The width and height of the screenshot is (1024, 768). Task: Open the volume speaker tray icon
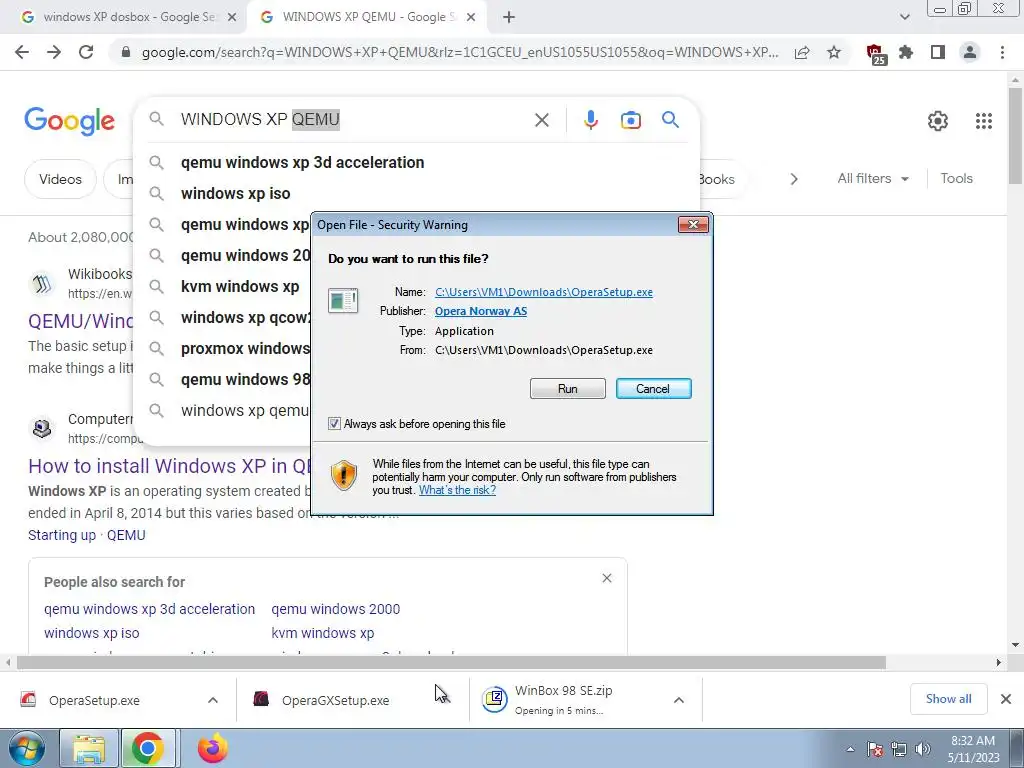click(x=922, y=749)
